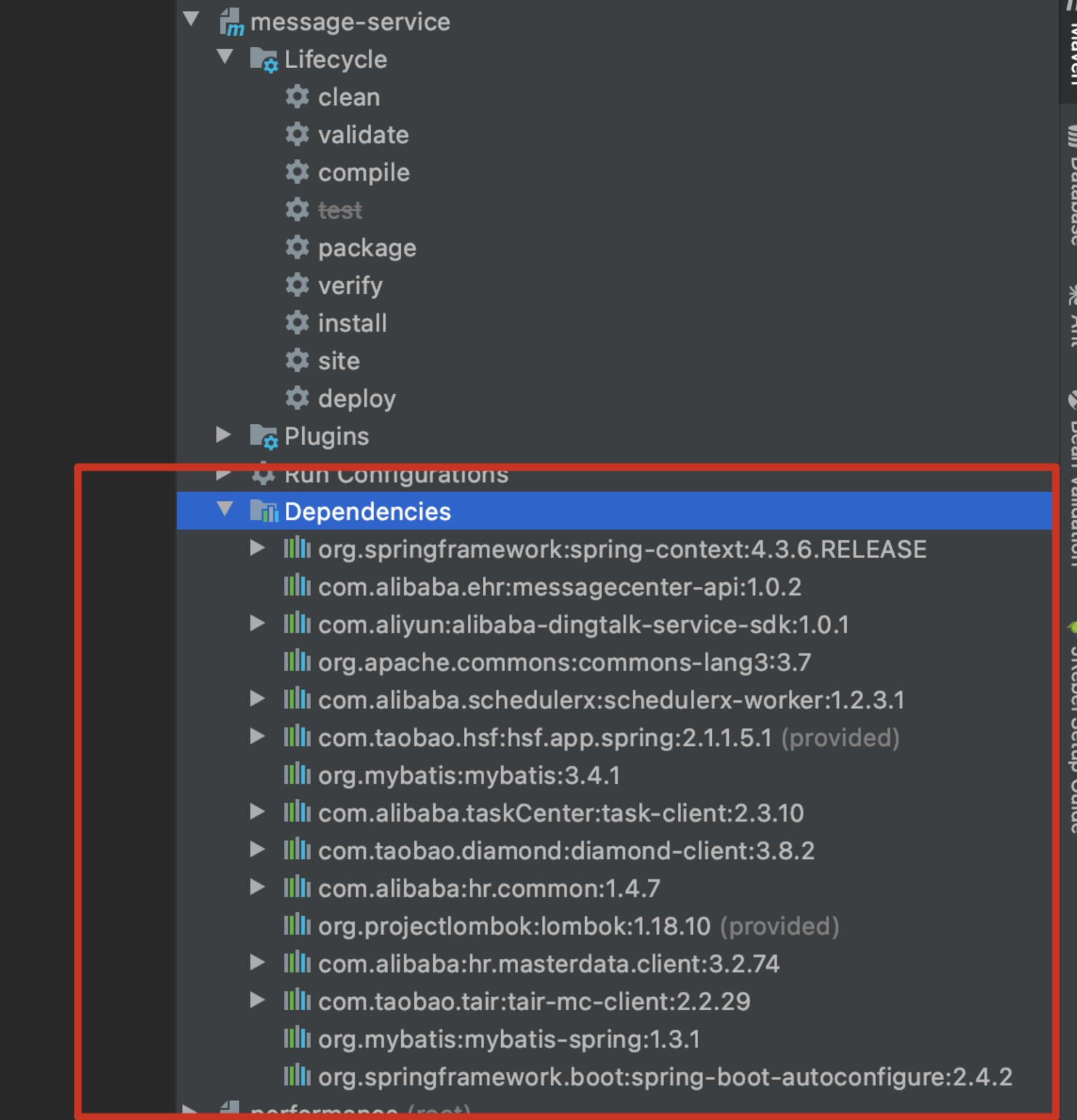Expand the tair-mc-client:2.2.29 dependency
1077x1120 pixels.
click(258, 1000)
